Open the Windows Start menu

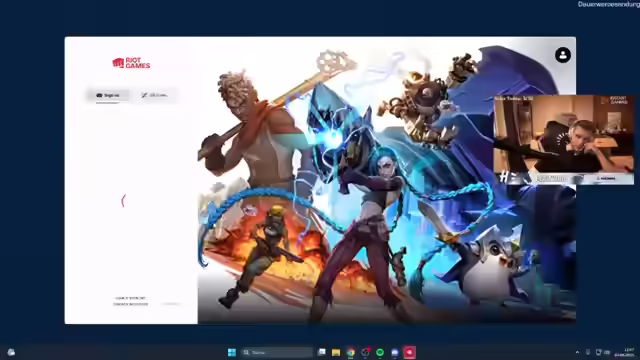point(232,352)
